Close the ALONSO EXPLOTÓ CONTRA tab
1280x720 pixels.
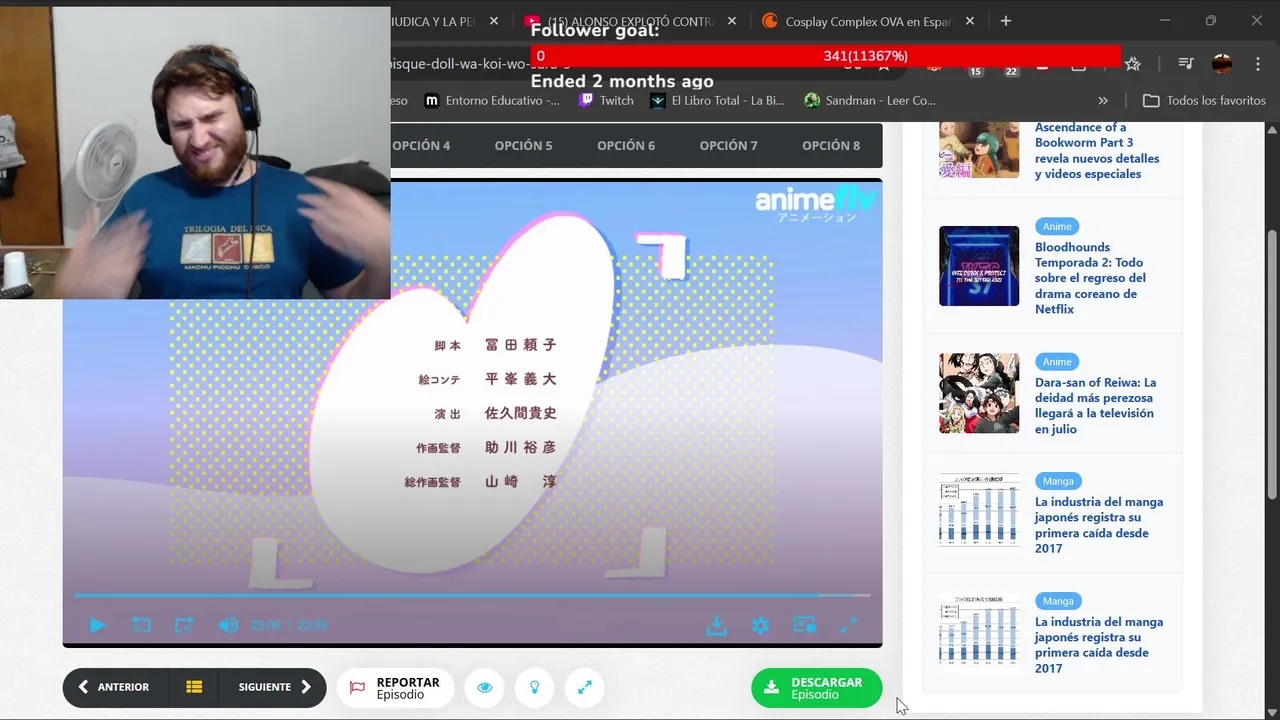(x=732, y=21)
